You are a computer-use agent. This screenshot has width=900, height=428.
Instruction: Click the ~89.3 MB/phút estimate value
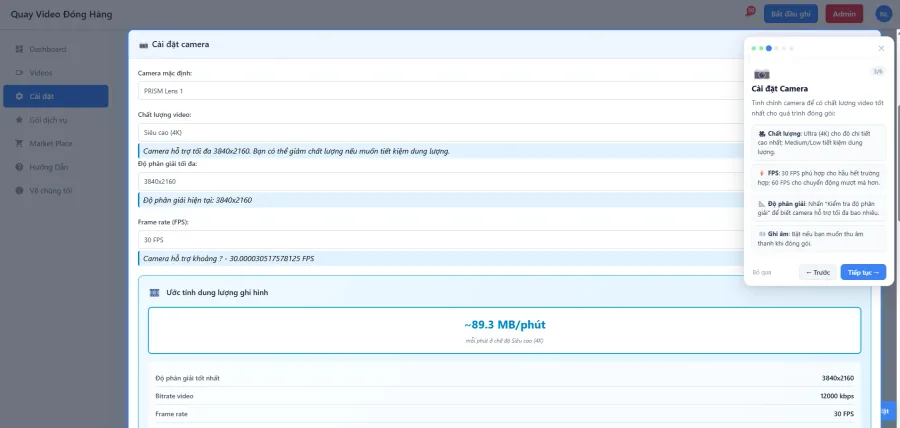505,325
